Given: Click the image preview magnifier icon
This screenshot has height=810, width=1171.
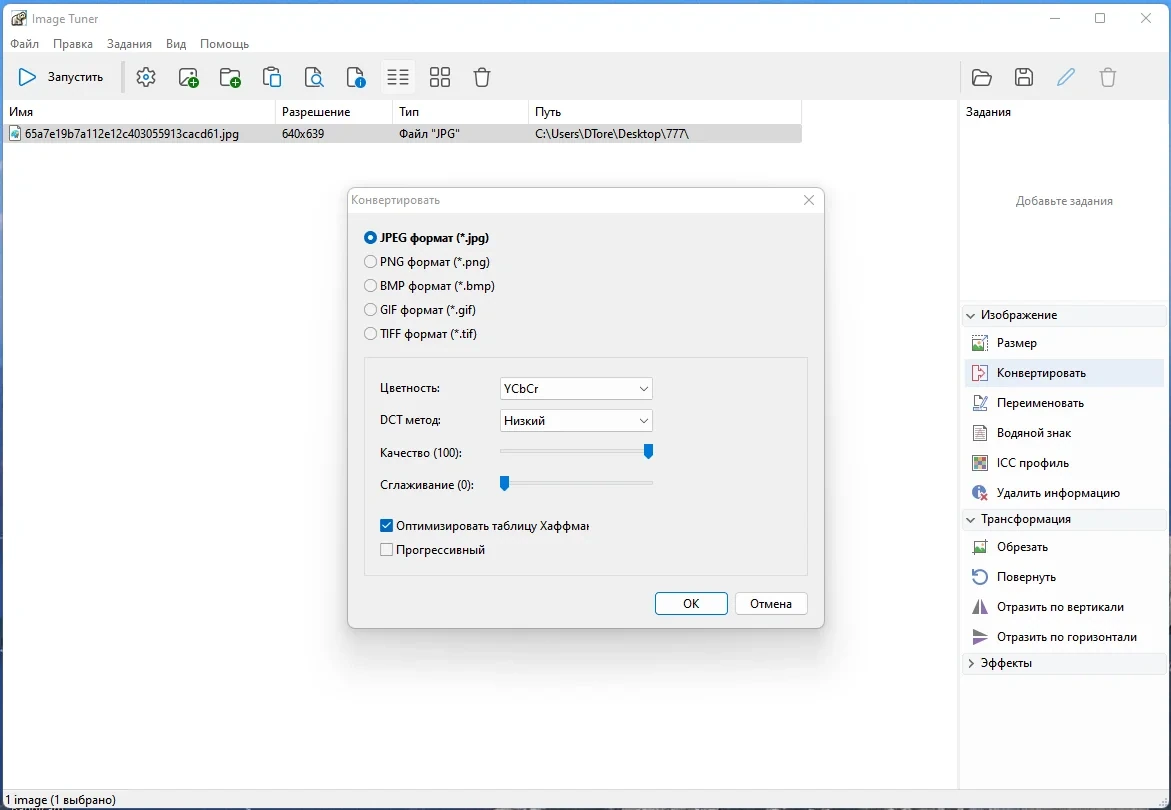Looking at the screenshot, I should click(x=314, y=77).
